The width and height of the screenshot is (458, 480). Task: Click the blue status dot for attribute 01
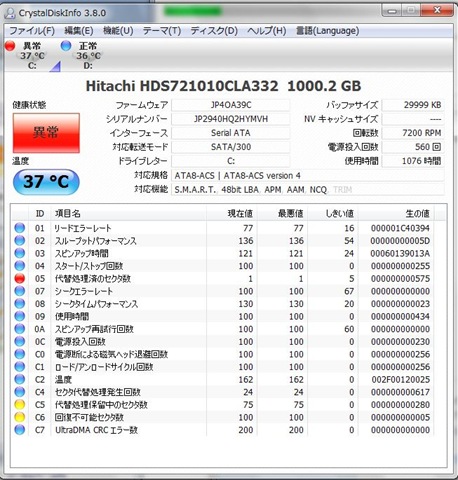pos(20,228)
